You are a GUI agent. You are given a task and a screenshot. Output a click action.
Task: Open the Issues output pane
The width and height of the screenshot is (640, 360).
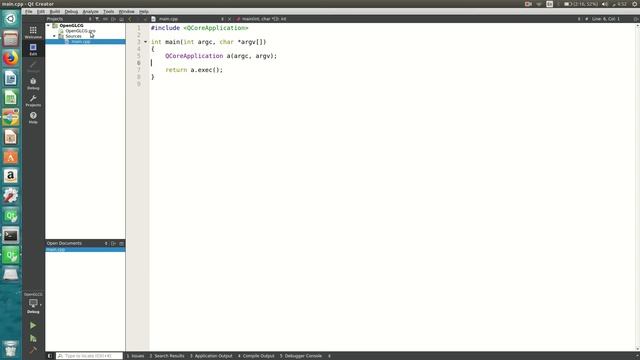[135, 356]
